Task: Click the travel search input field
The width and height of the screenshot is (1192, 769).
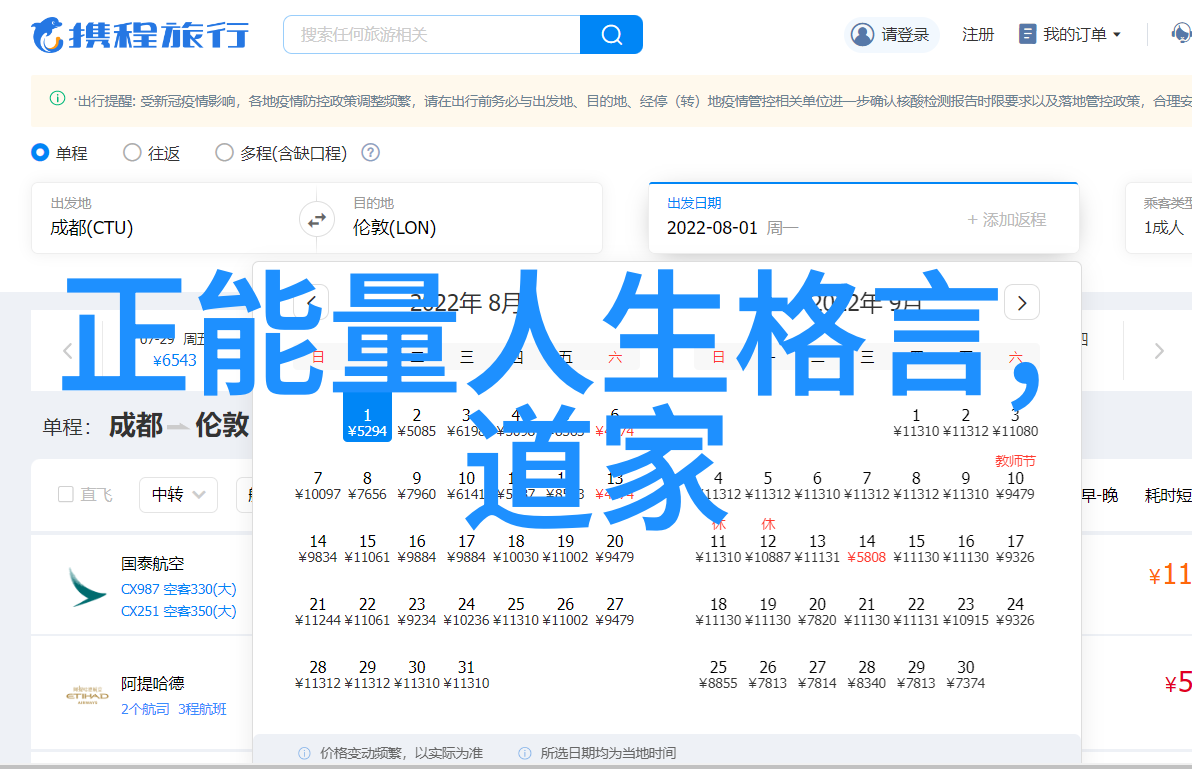Action: point(432,35)
